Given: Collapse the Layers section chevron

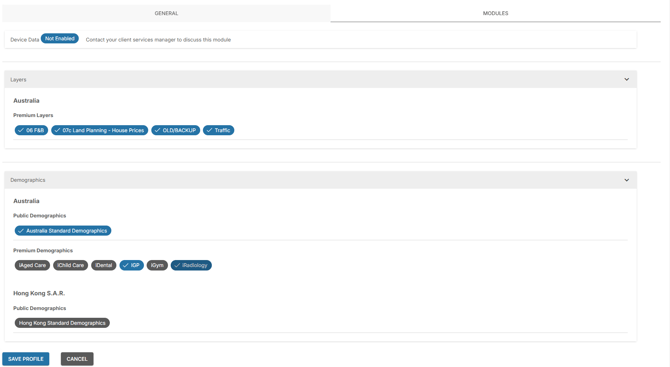Looking at the screenshot, I should point(626,79).
